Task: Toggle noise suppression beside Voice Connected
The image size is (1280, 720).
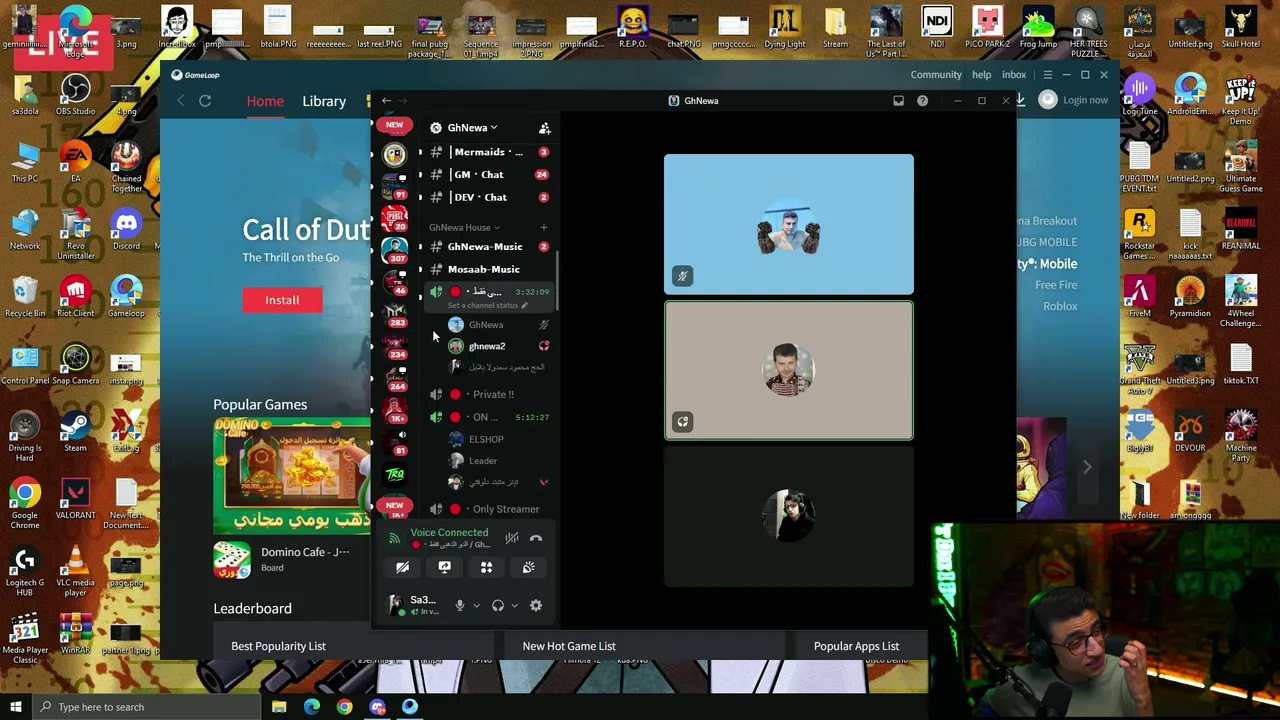Action: point(512,538)
